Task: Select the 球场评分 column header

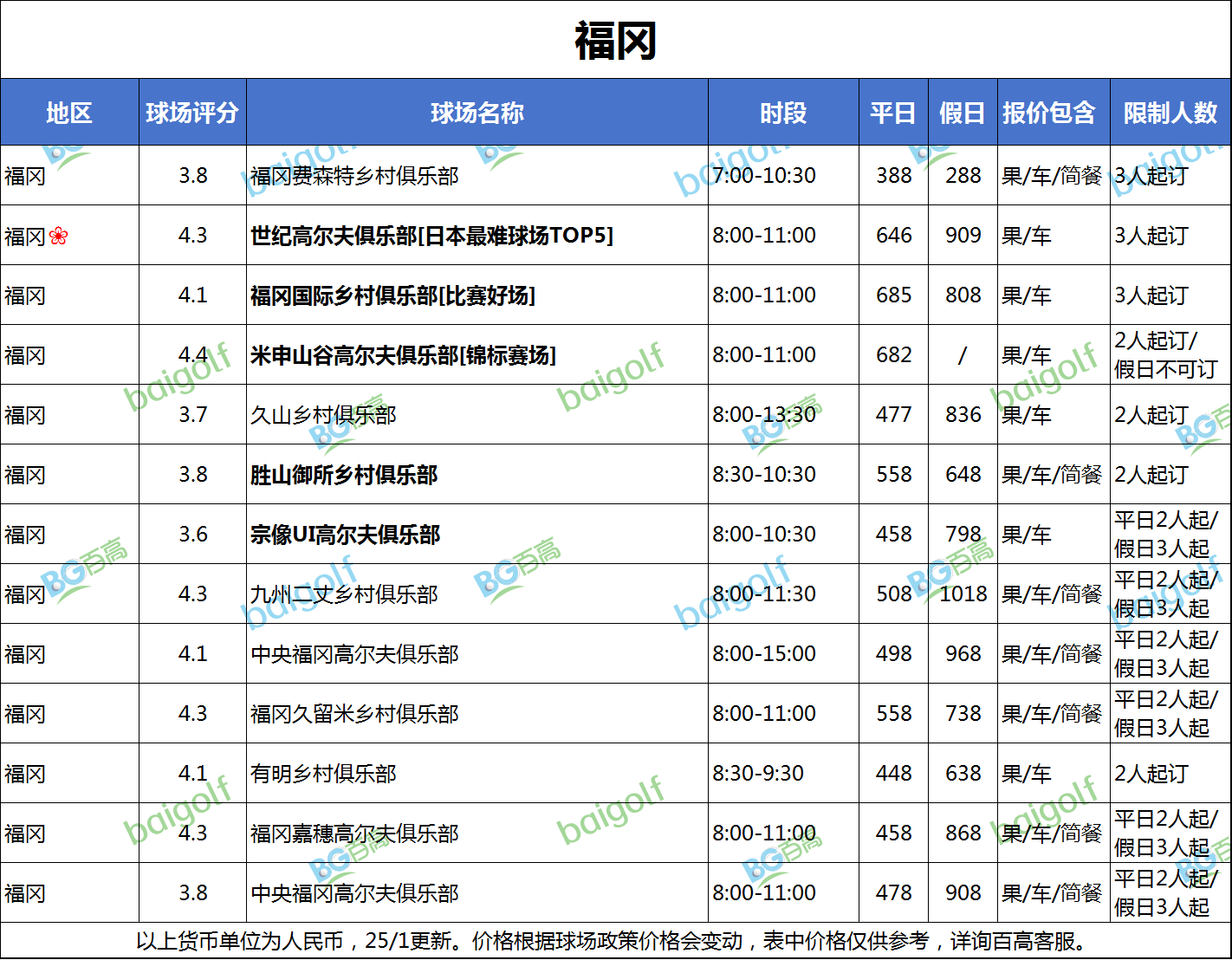Action: [x=192, y=113]
